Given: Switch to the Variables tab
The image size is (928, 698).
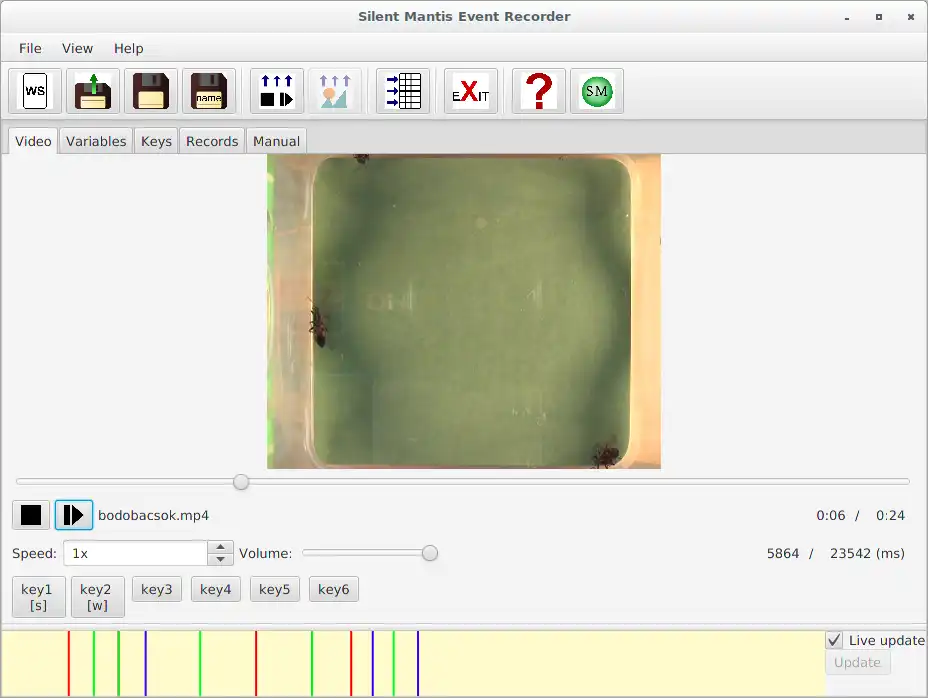Looking at the screenshot, I should (x=96, y=141).
